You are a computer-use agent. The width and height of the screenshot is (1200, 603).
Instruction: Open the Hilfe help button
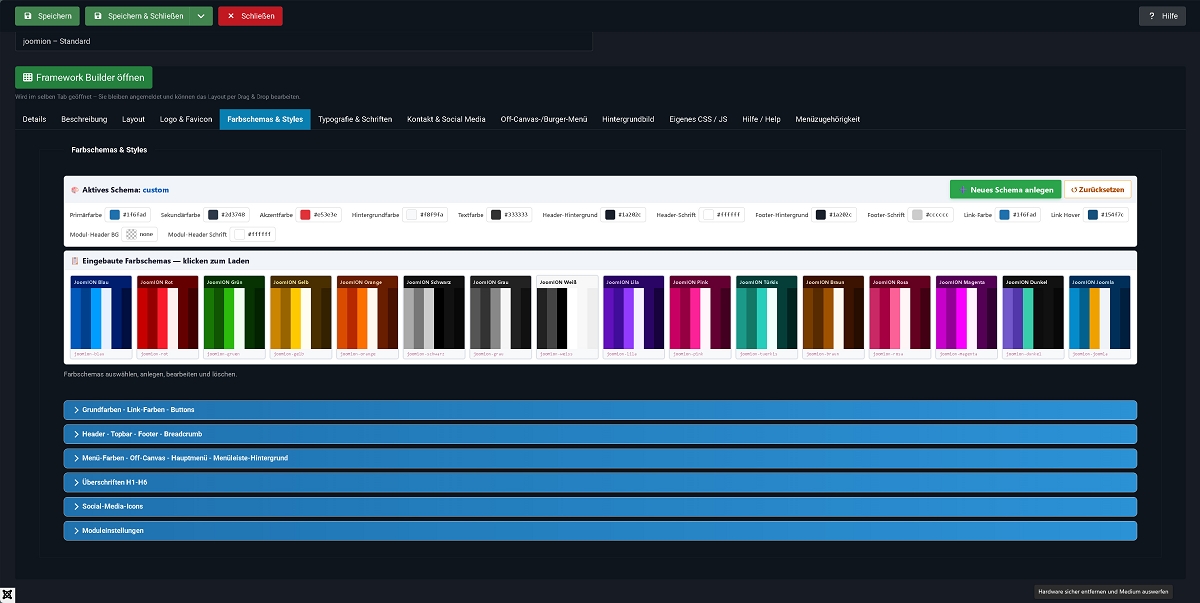1162,16
